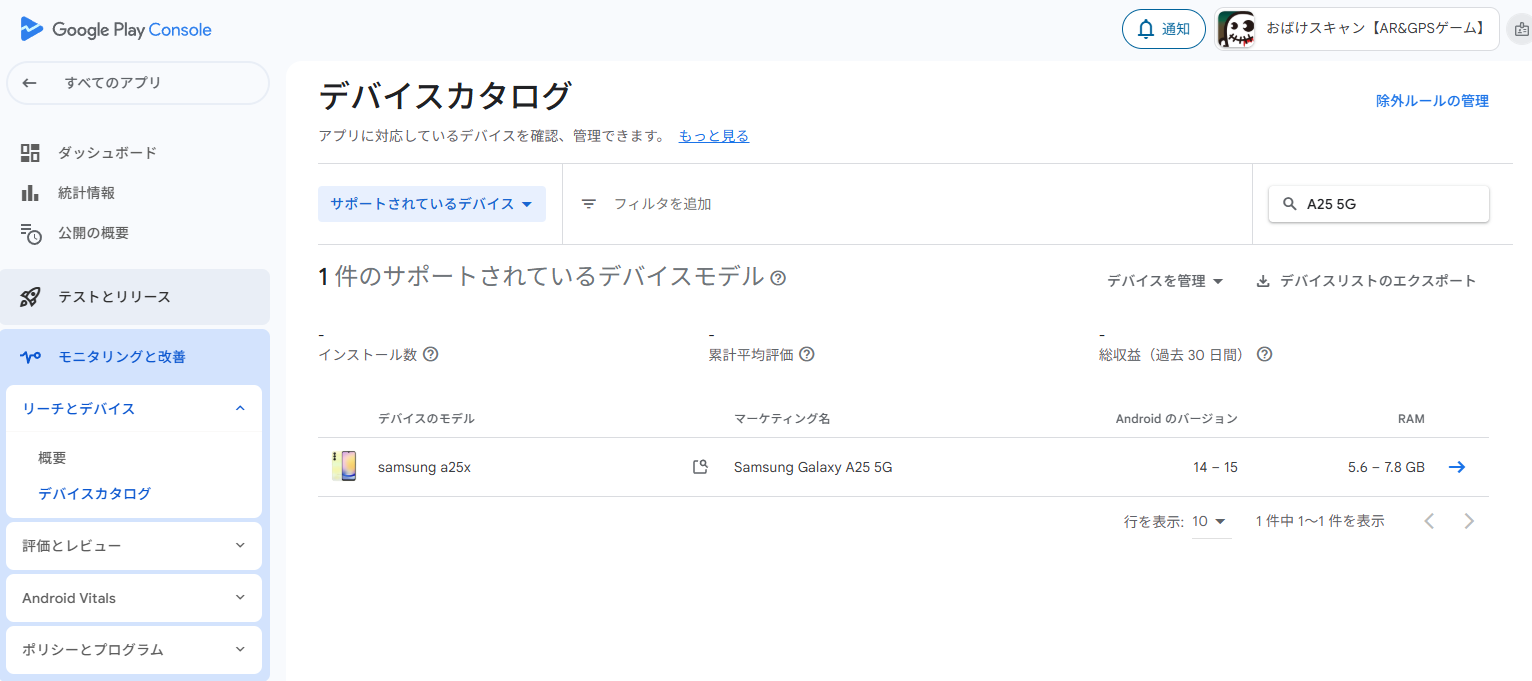The width and height of the screenshot is (1532, 681).
Task: Click the Samsung Galaxy A25 device thumbnail
Action: (344, 467)
